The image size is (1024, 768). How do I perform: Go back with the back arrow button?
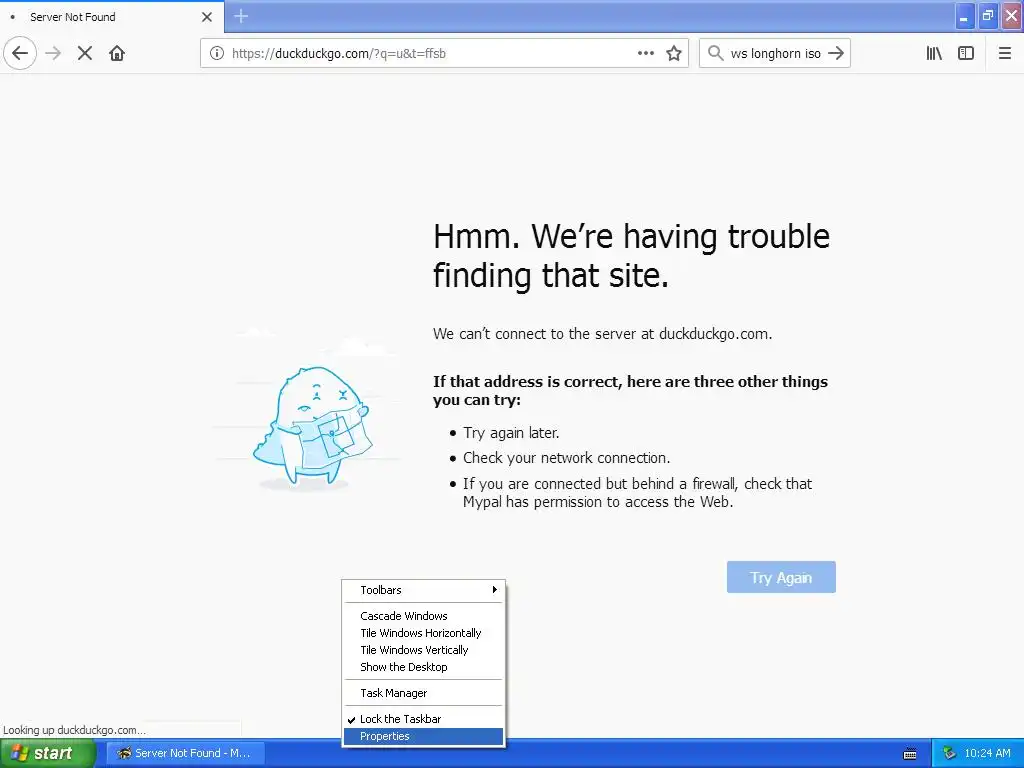(x=20, y=53)
